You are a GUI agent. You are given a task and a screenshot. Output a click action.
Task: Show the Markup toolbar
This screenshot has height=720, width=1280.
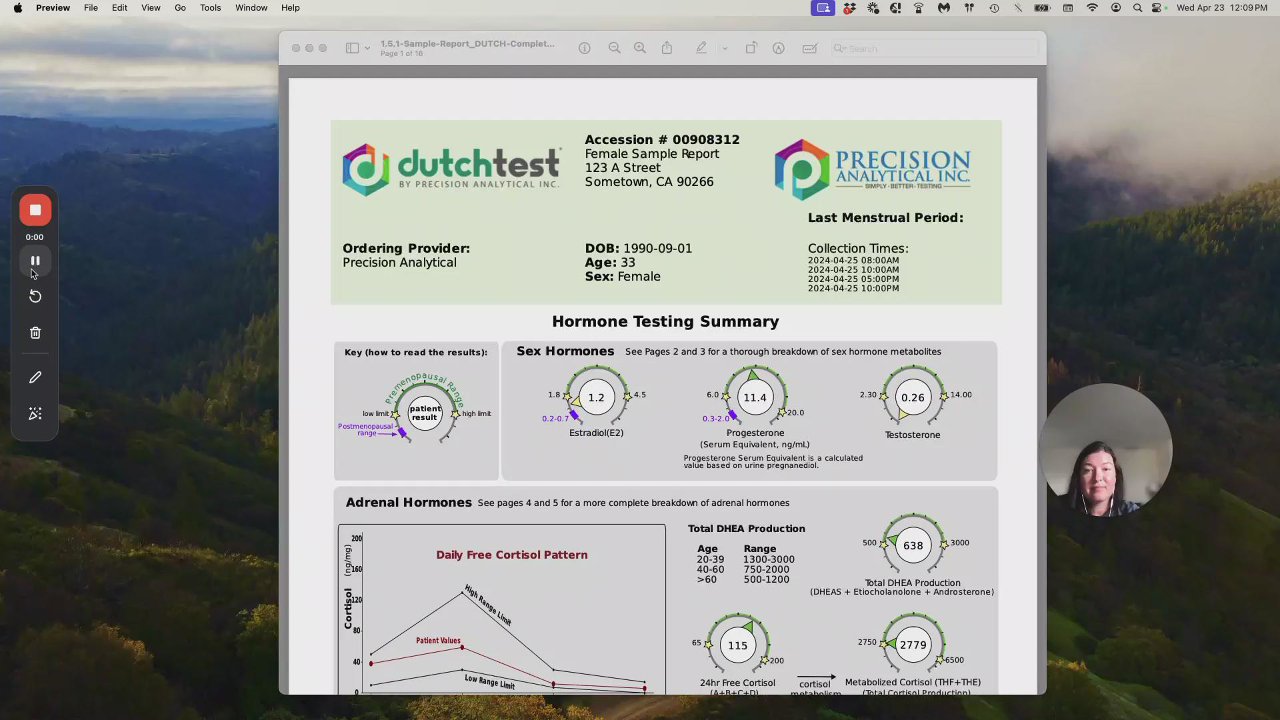point(778,48)
